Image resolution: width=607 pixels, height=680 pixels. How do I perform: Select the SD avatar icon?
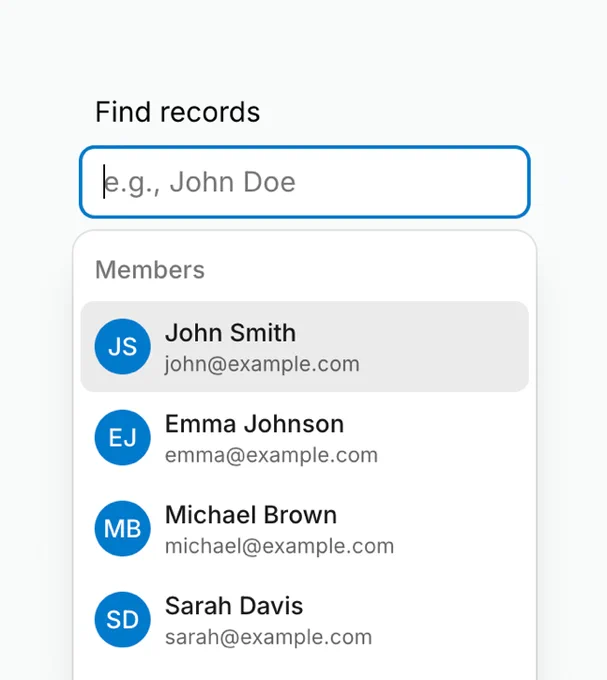(x=123, y=620)
